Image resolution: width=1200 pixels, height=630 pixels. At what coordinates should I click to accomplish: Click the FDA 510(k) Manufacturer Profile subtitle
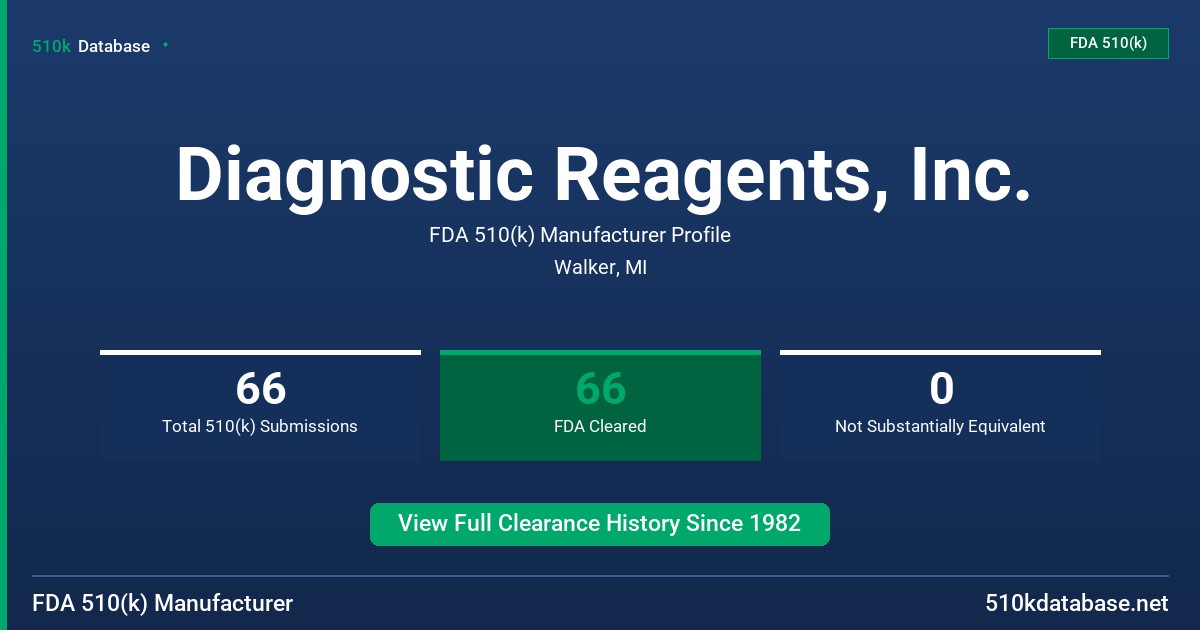(x=580, y=235)
